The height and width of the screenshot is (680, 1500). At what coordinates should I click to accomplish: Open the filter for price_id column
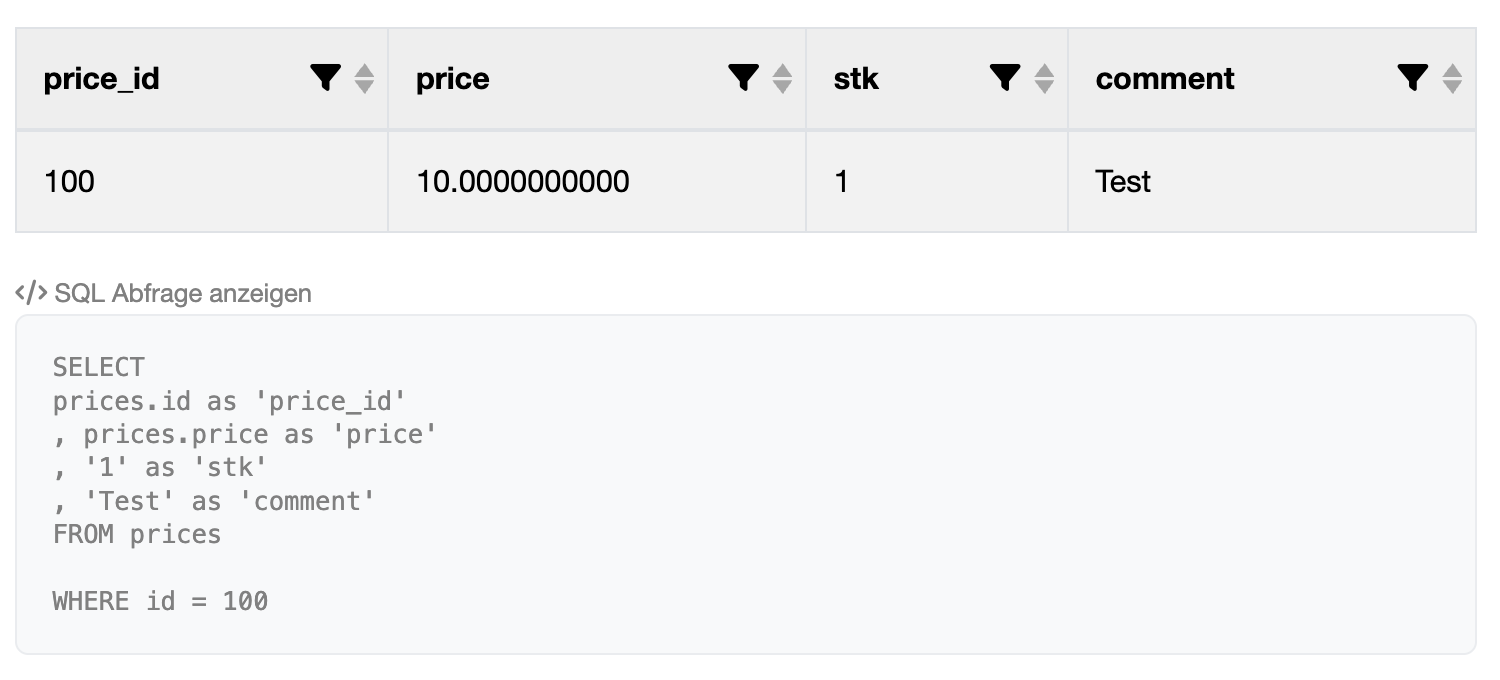[326, 78]
